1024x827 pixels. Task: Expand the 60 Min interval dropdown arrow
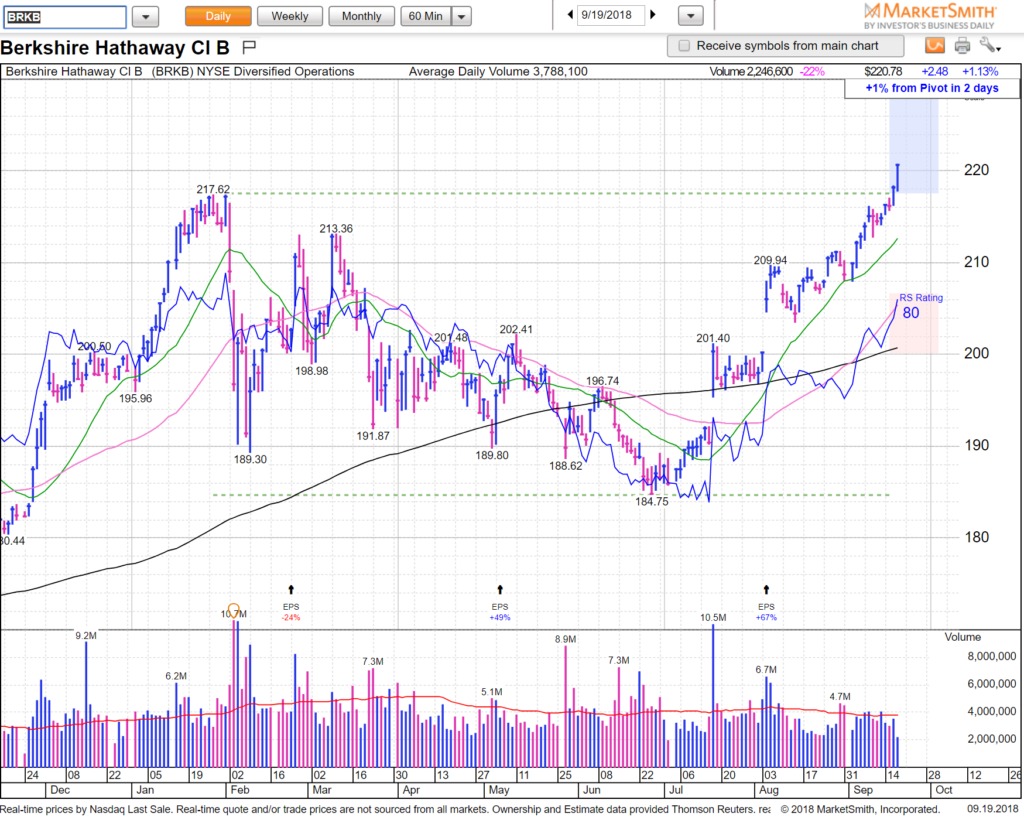coord(461,16)
